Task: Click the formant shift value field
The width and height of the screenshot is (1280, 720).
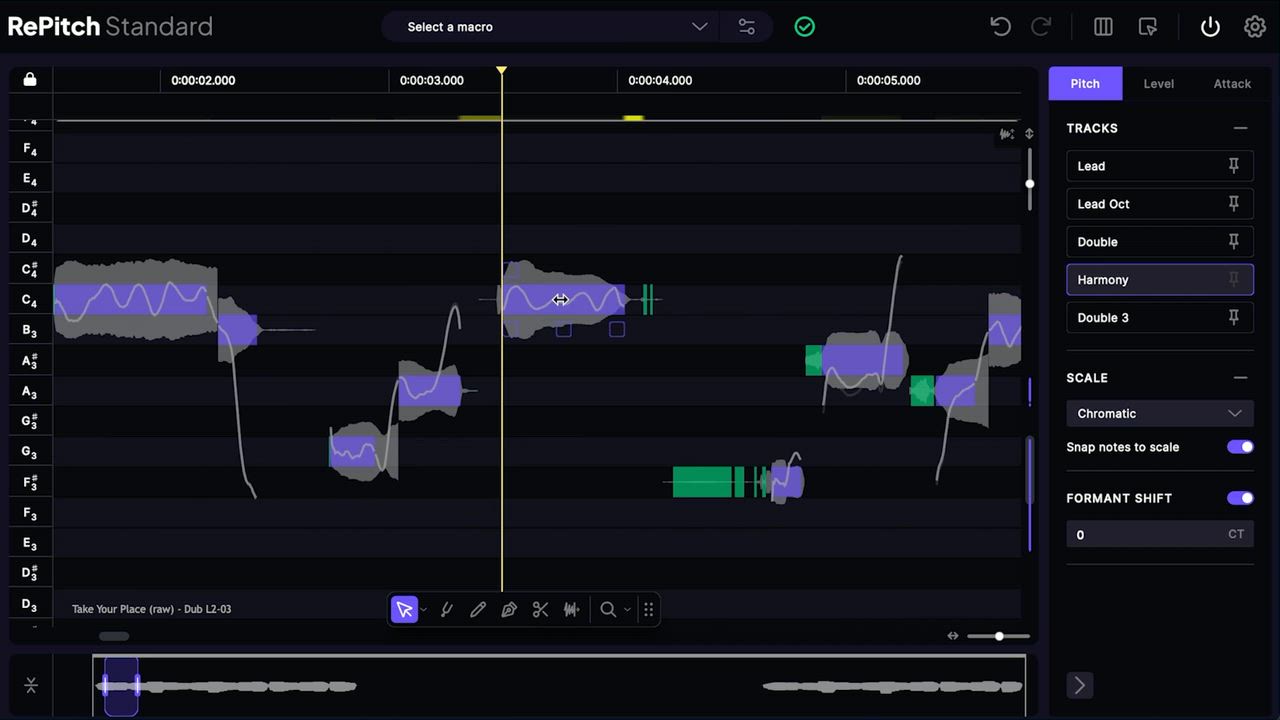Action: pyautogui.click(x=1160, y=535)
